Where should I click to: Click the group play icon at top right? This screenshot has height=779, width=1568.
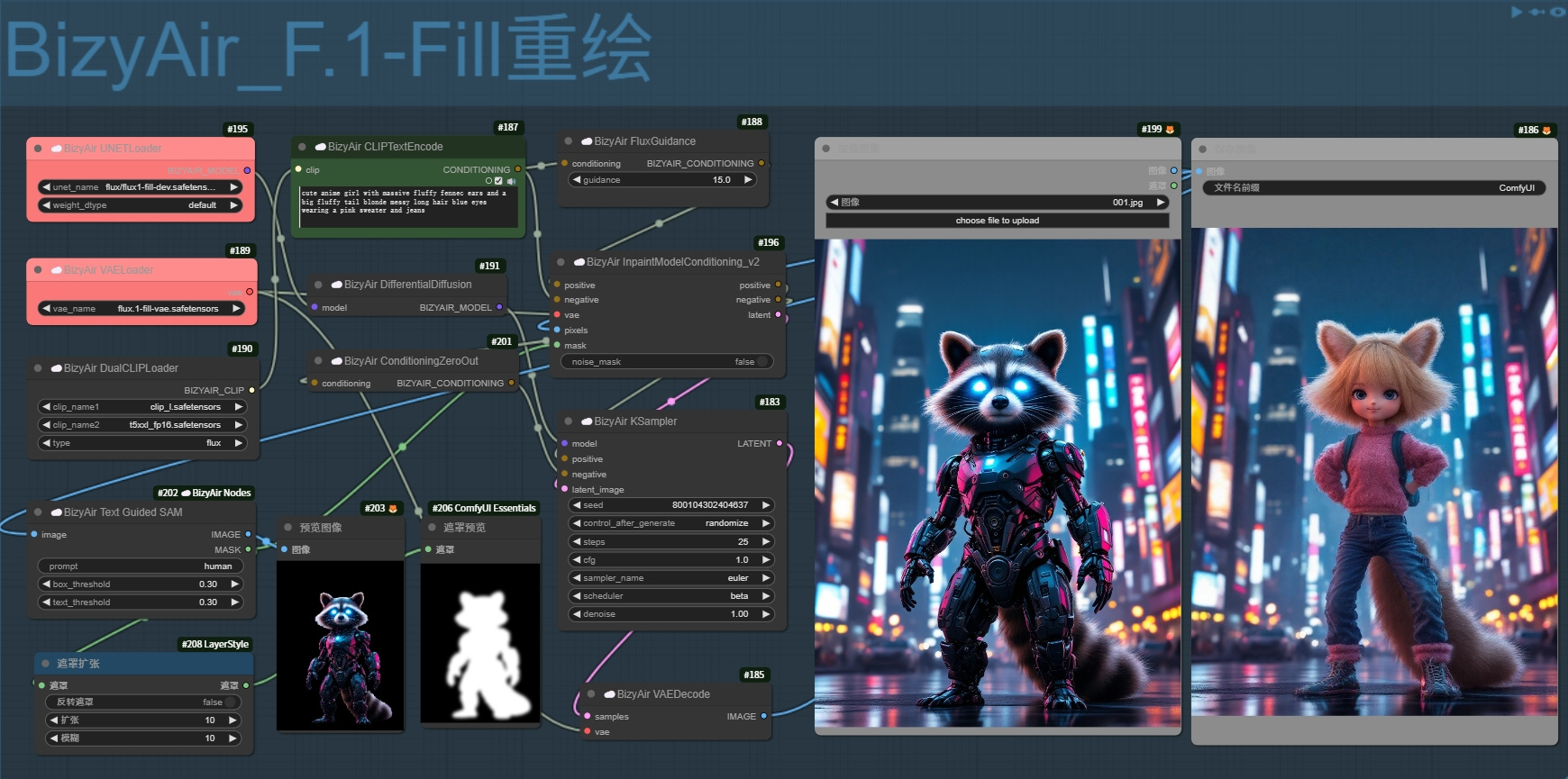coord(1517,12)
